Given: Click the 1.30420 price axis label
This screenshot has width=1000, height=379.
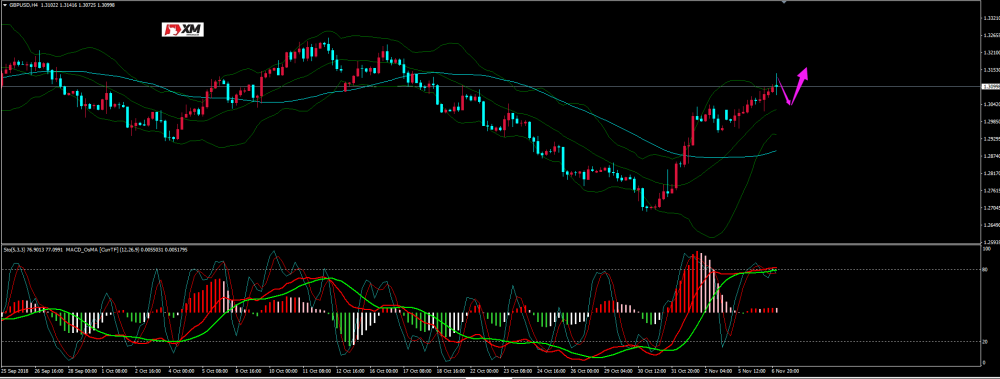Looking at the screenshot, I should click(x=991, y=104).
